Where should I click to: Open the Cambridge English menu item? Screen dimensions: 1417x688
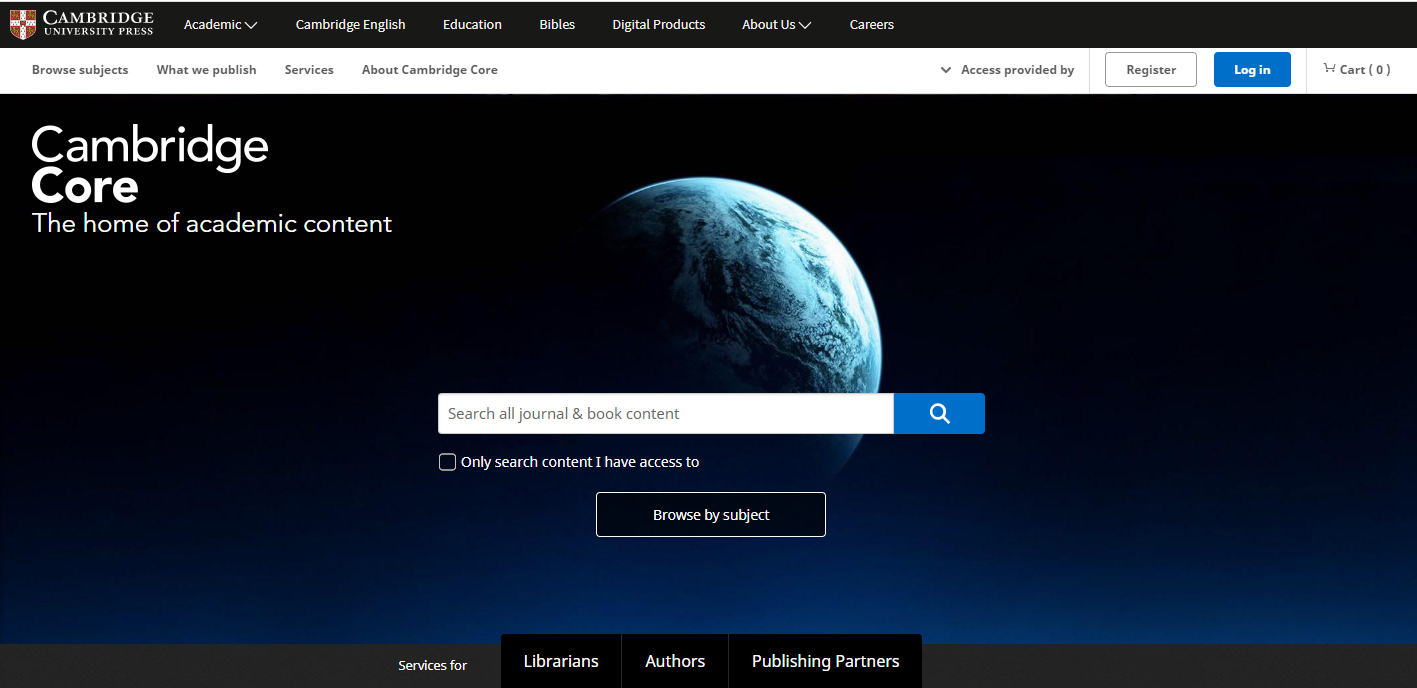click(350, 25)
